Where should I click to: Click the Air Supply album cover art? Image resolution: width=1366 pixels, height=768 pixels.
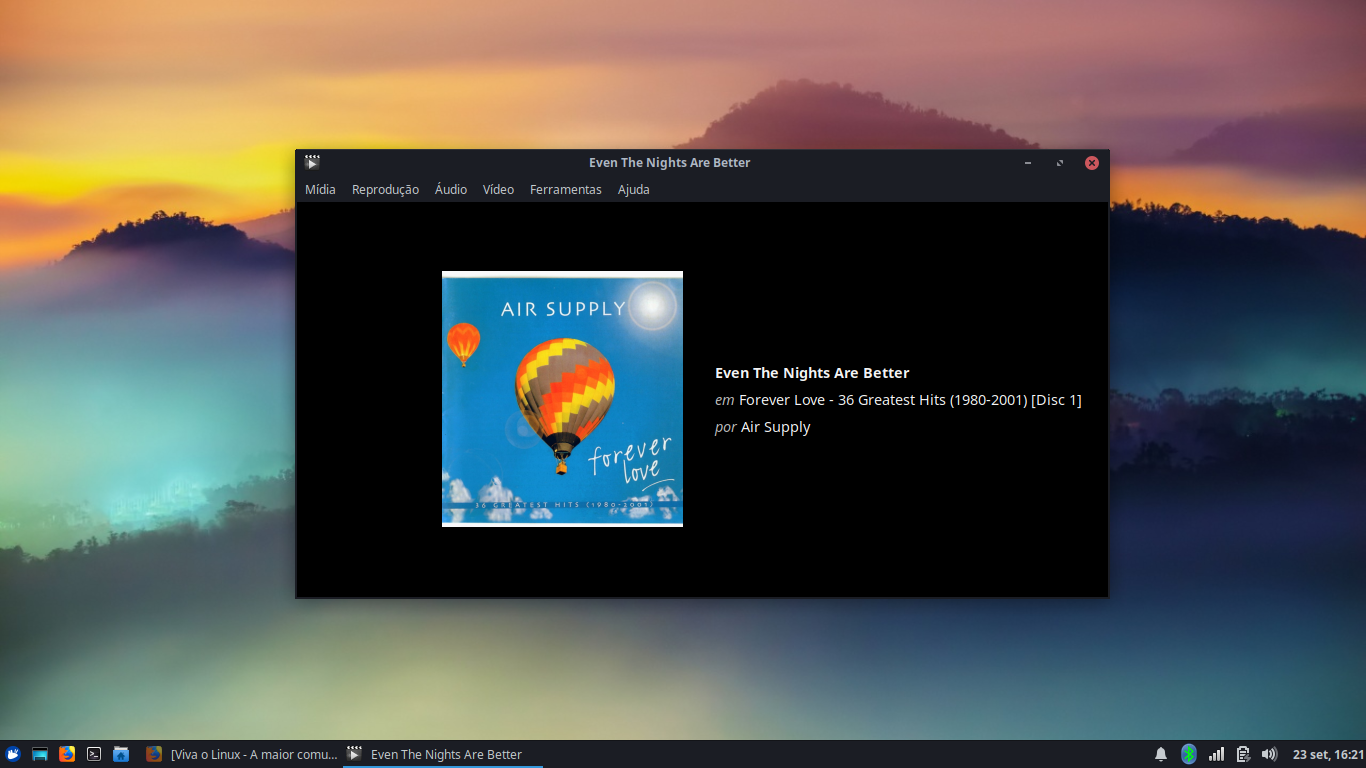[x=562, y=399]
